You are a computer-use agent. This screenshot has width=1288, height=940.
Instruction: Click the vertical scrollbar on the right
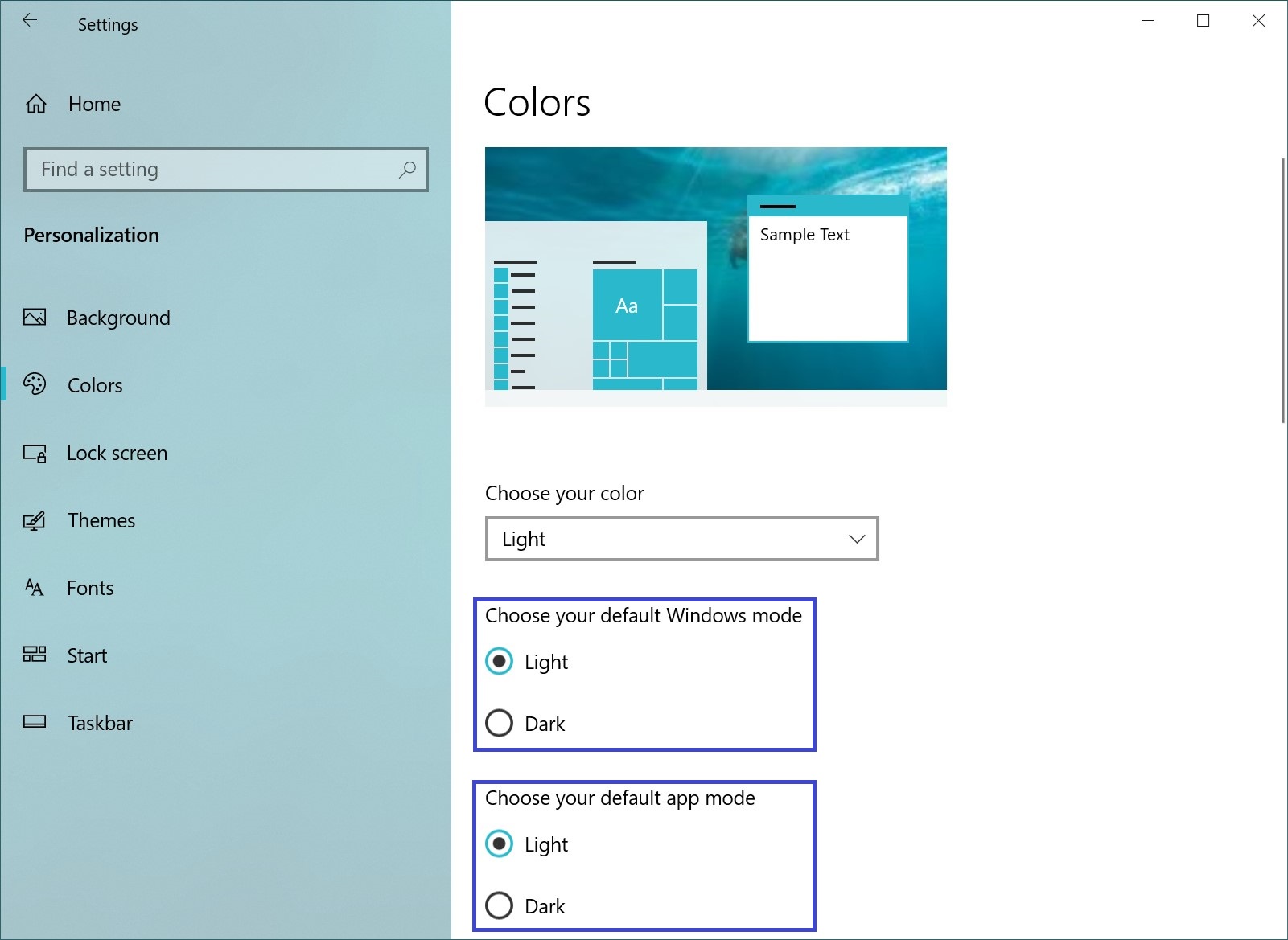pos(1282,289)
